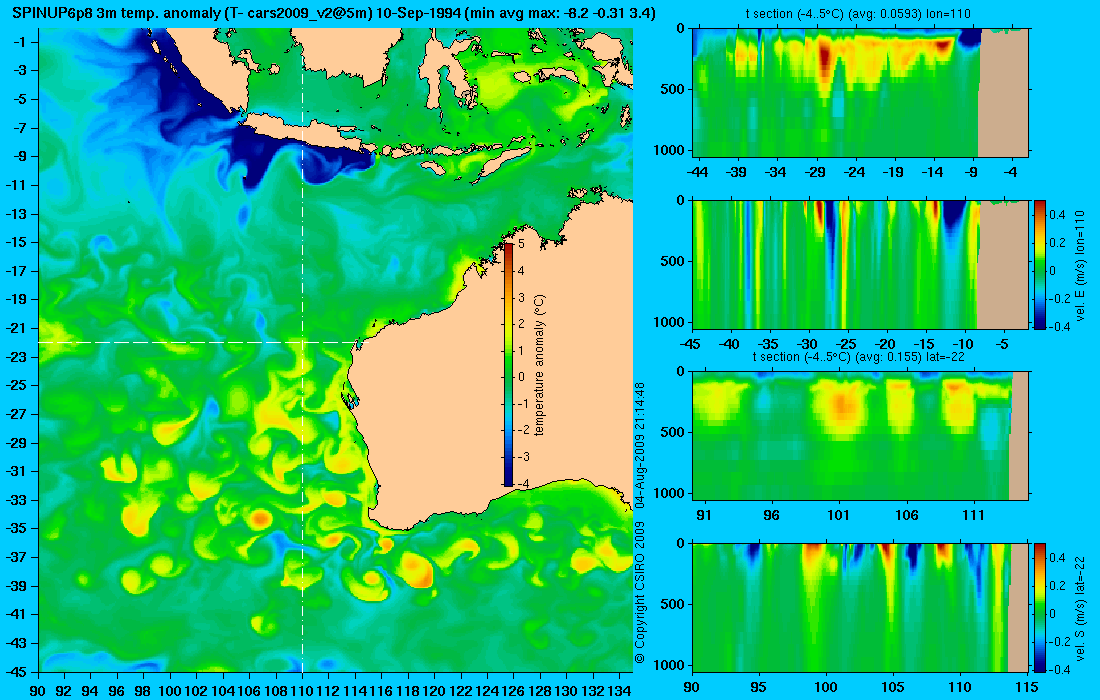Click the '04-Aug-2009 21:14:48' timestamp
This screenshot has width=1100, height=700.
click(639, 446)
